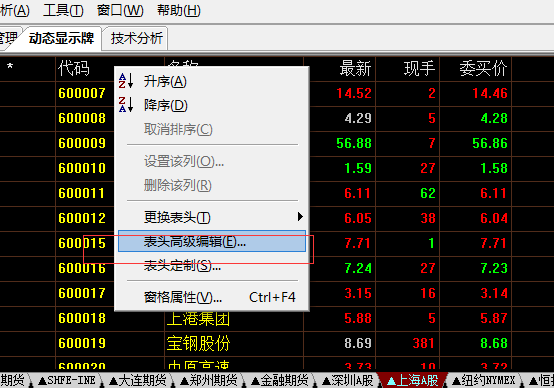Click the Z-A descending sort icon
Viewport: 554px width, 388px height.
pos(126,105)
